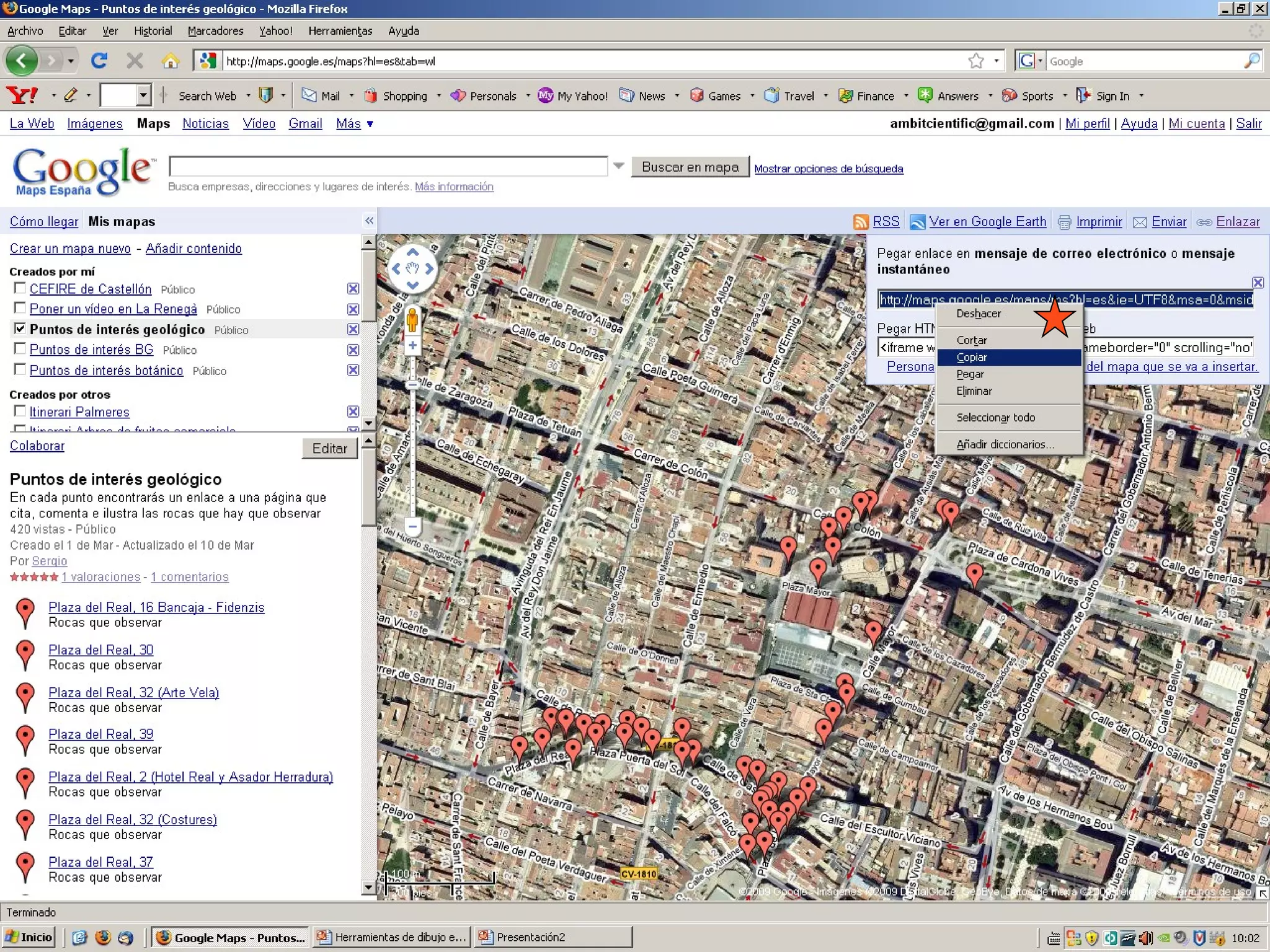Zoom in with the plus button on map

click(412, 345)
